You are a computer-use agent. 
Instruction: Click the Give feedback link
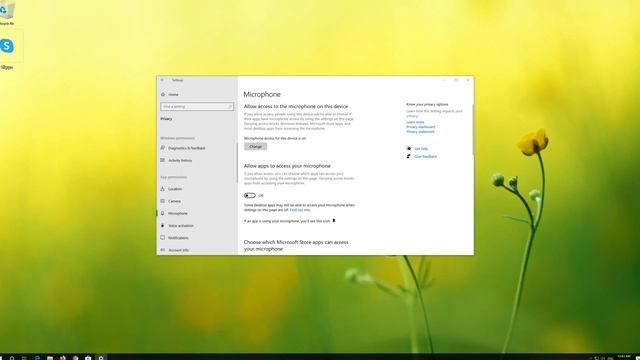426,156
